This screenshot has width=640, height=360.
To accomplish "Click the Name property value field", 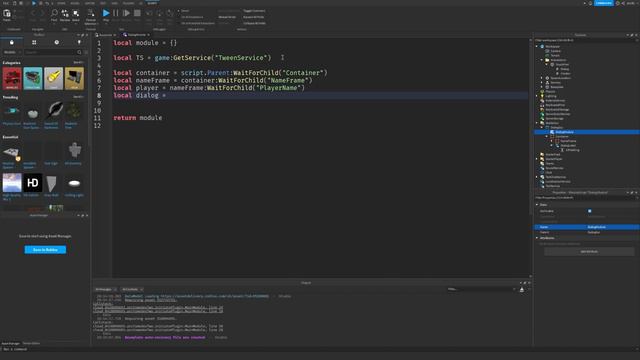I will point(612,227).
